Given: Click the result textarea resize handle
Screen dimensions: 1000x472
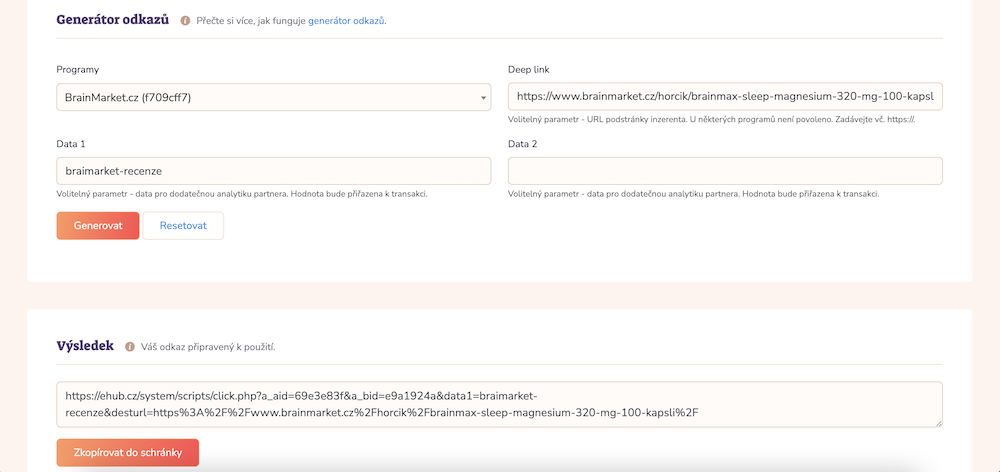Looking at the screenshot, I should tap(937, 423).
